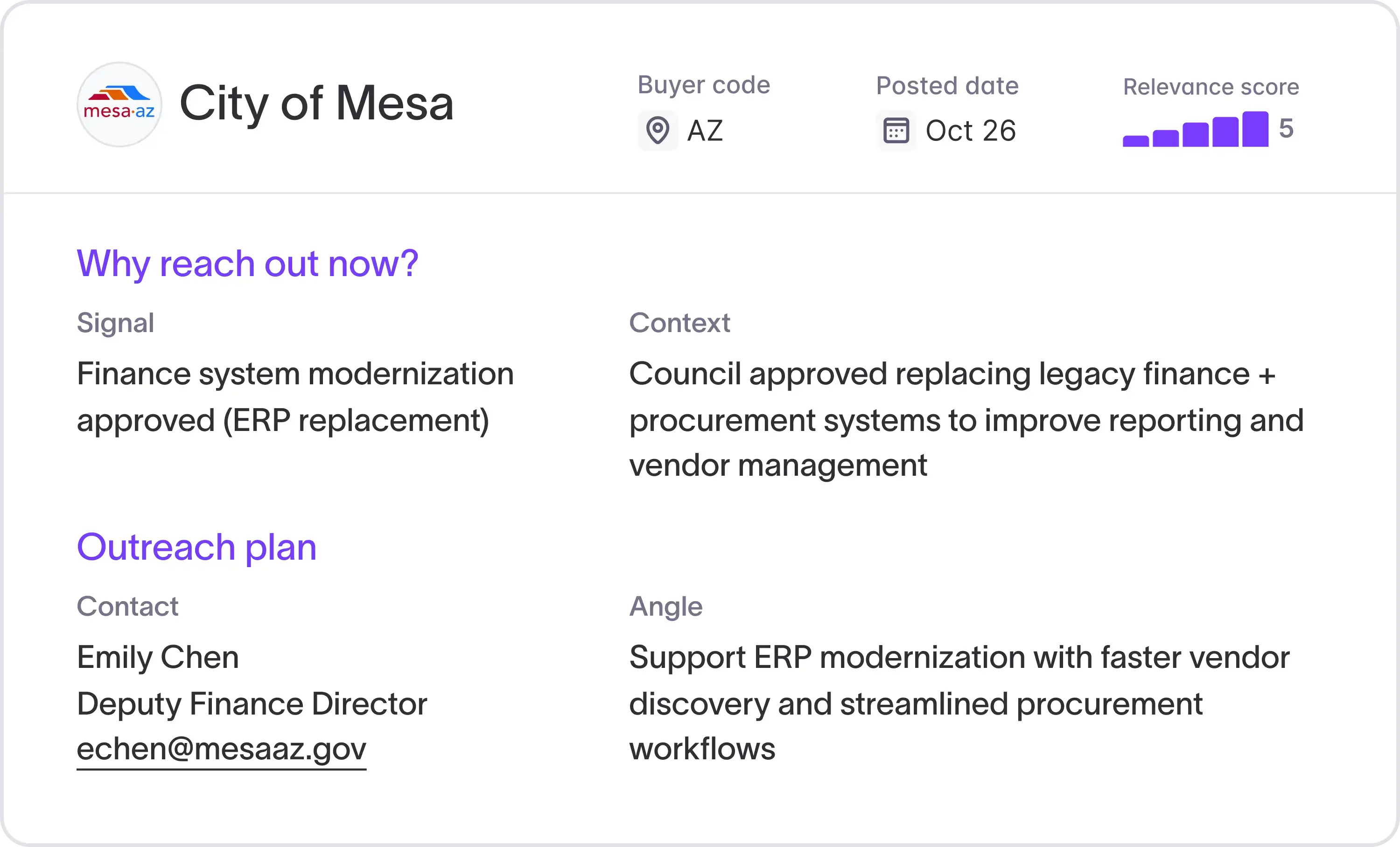The width and height of the screenshot is (1400, 847).
Task: Click the Why reach out now? heading
Action: click(248, 264)
